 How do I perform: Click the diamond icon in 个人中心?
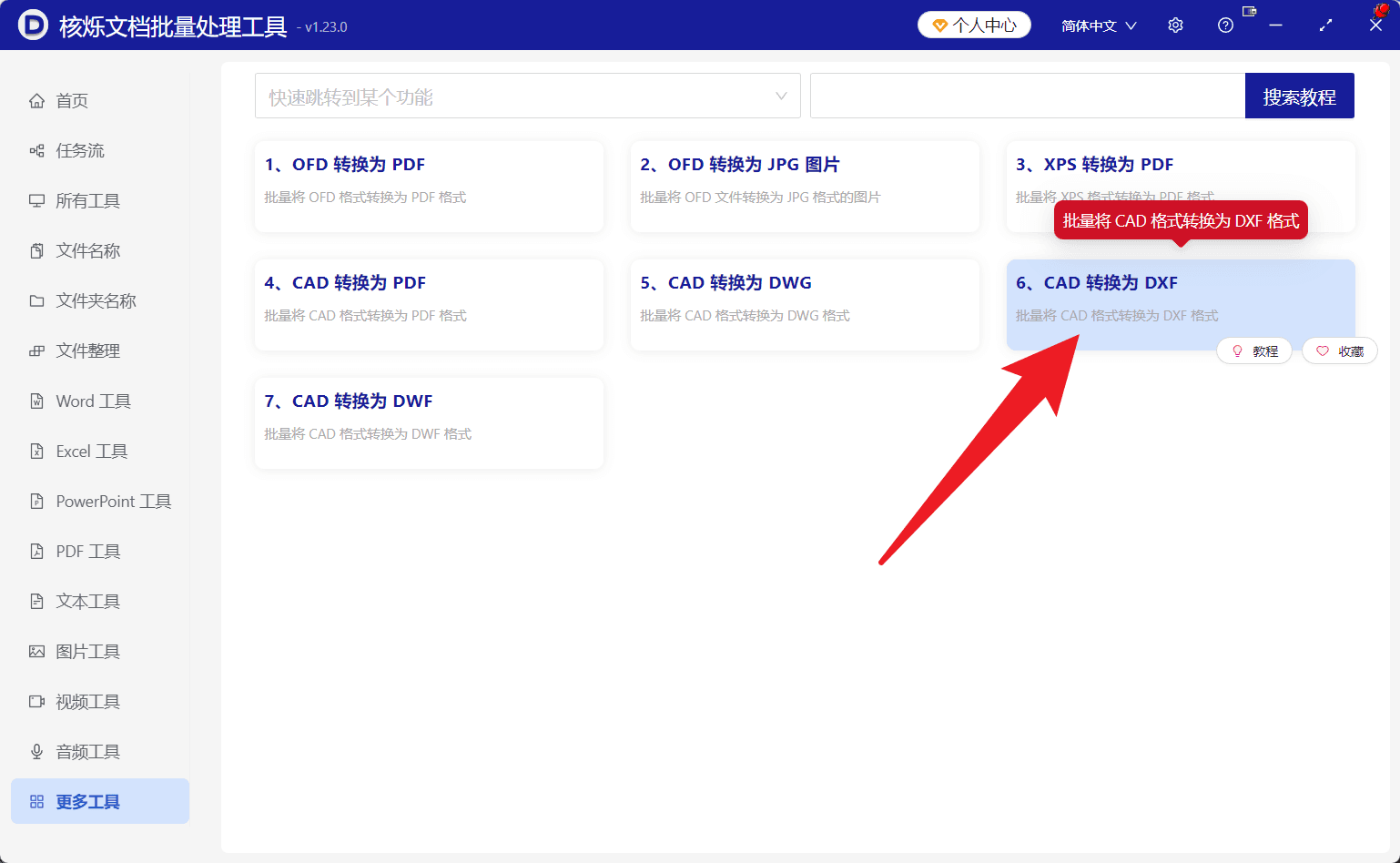tap(940, 25)
